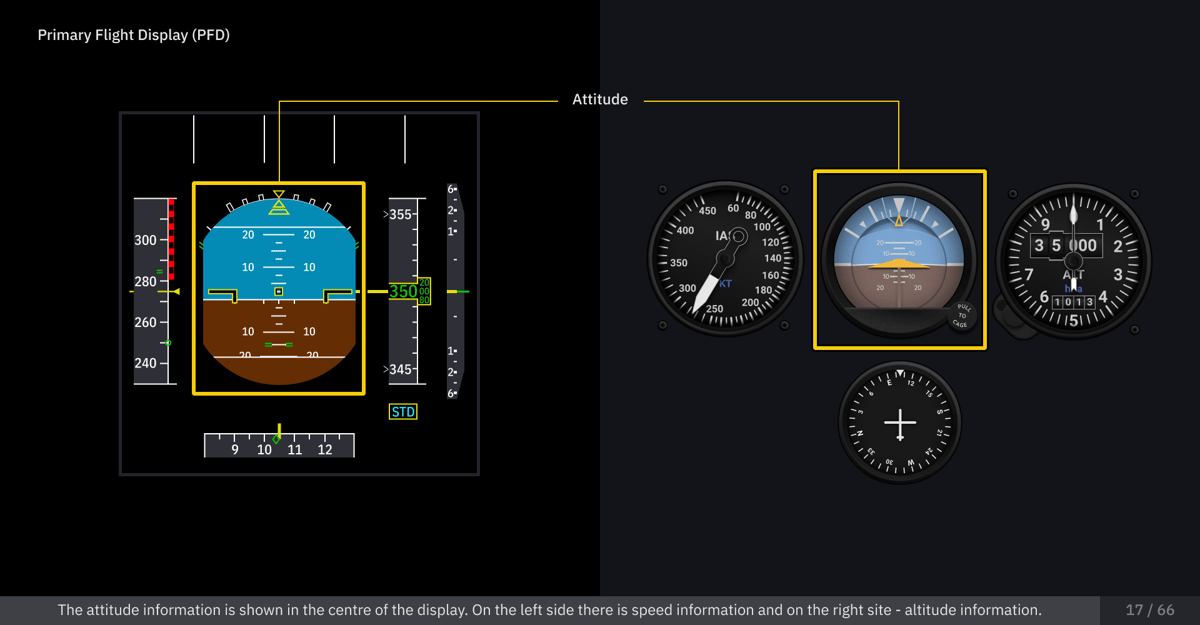Click the Attitude label
1200x625 pixels.
tap(600, 99)
